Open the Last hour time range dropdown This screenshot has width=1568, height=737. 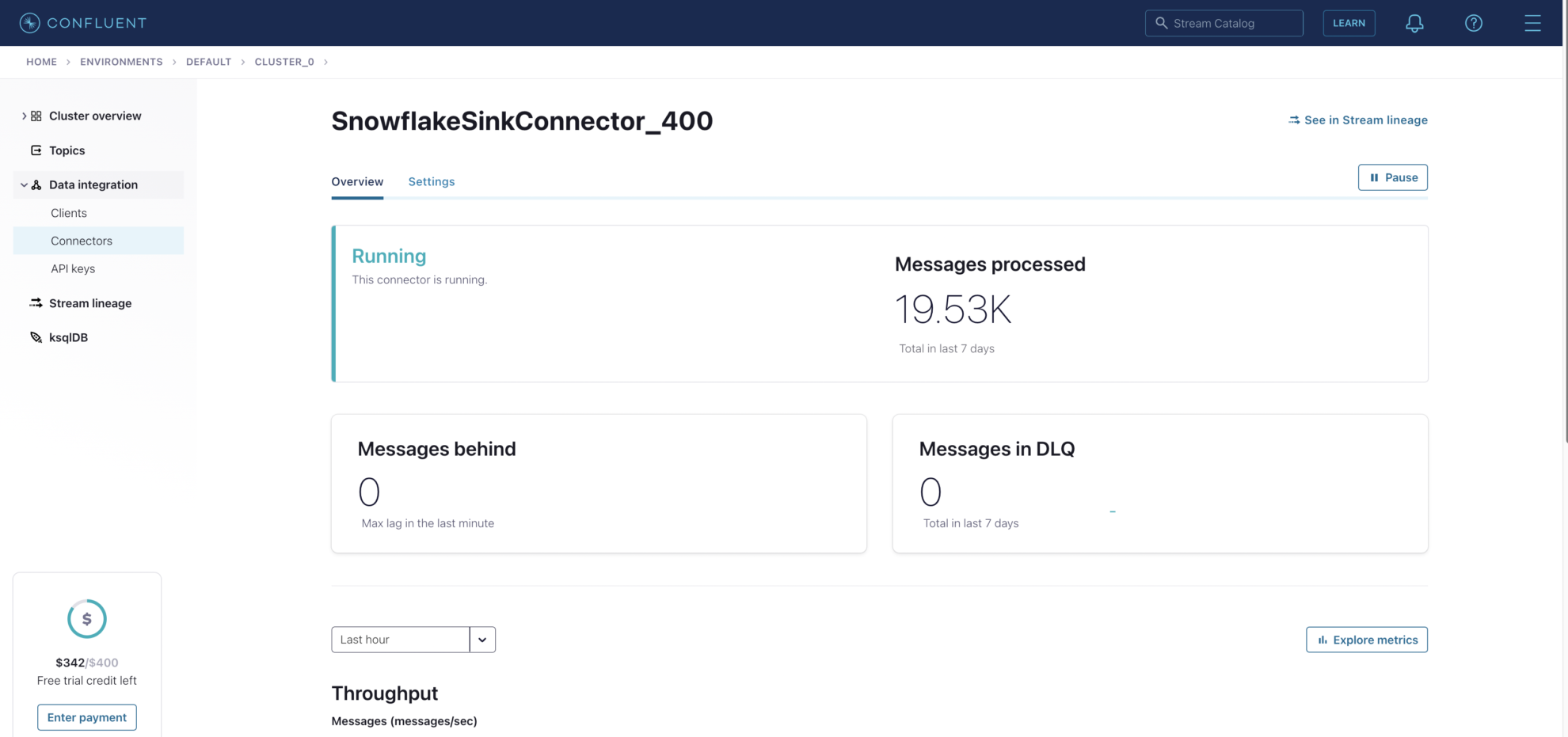[x=482, y=639]
